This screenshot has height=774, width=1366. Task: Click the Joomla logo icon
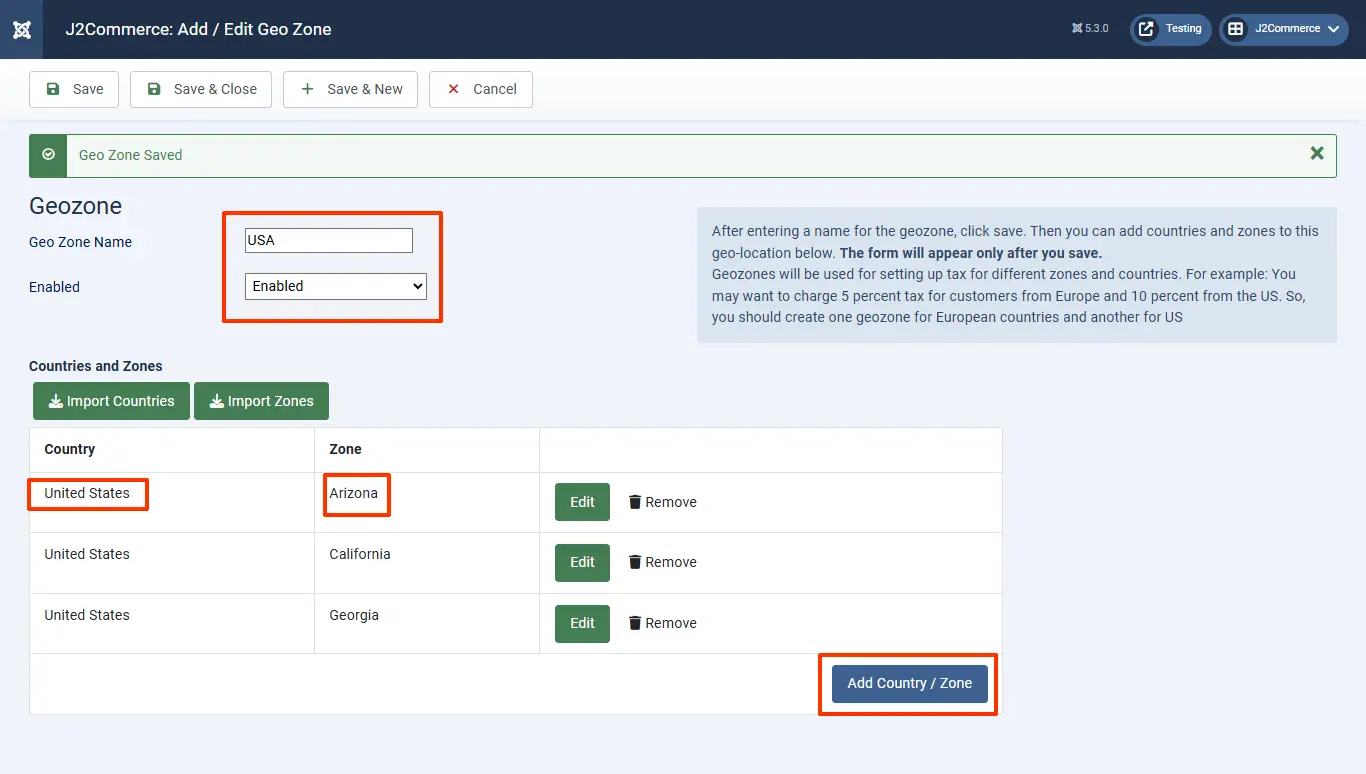tap(21, 29)
